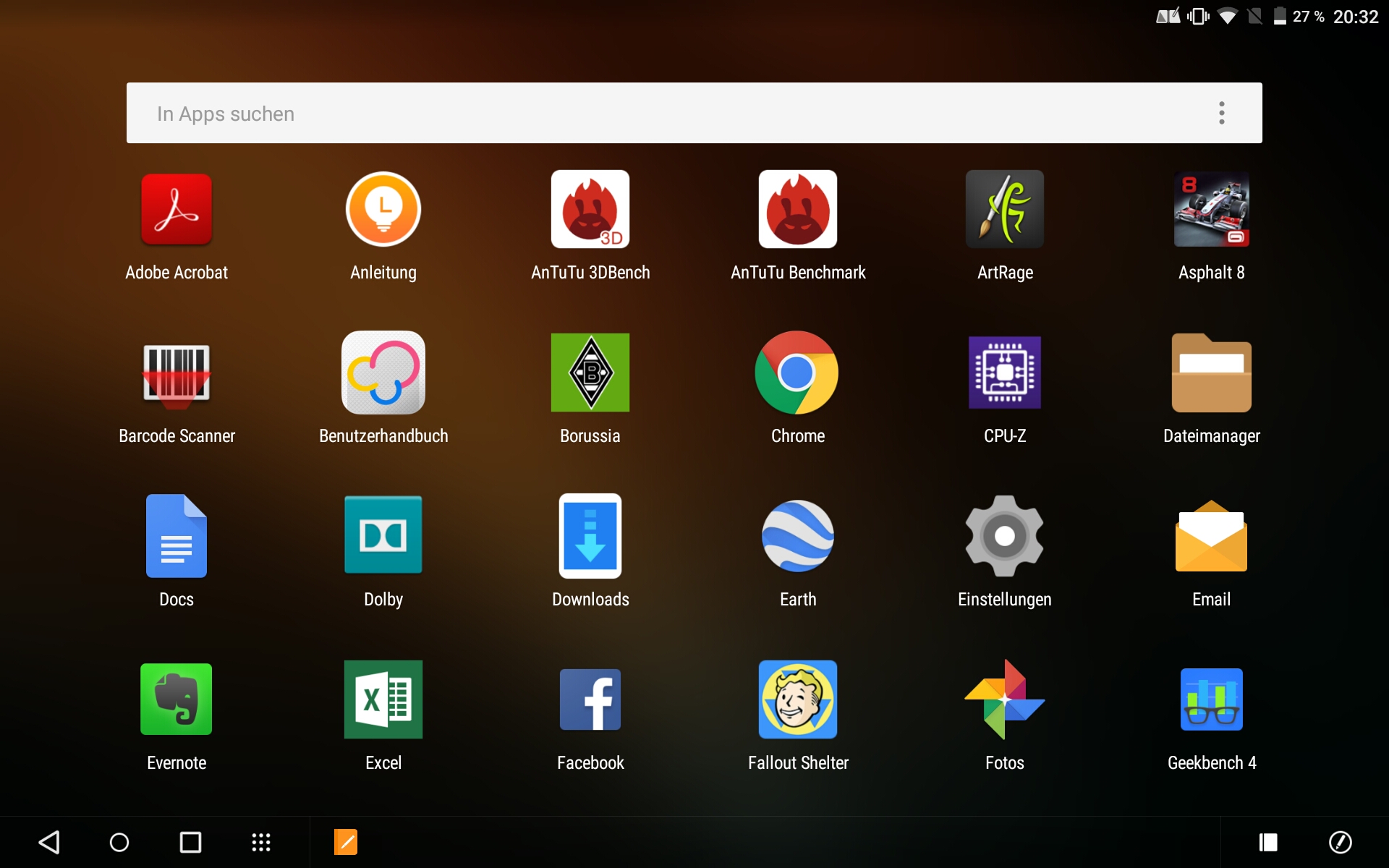Open the Downloads app
The height and width of the screenshot is (868, 1389).
pyautogui.click(x=590, y=536)
